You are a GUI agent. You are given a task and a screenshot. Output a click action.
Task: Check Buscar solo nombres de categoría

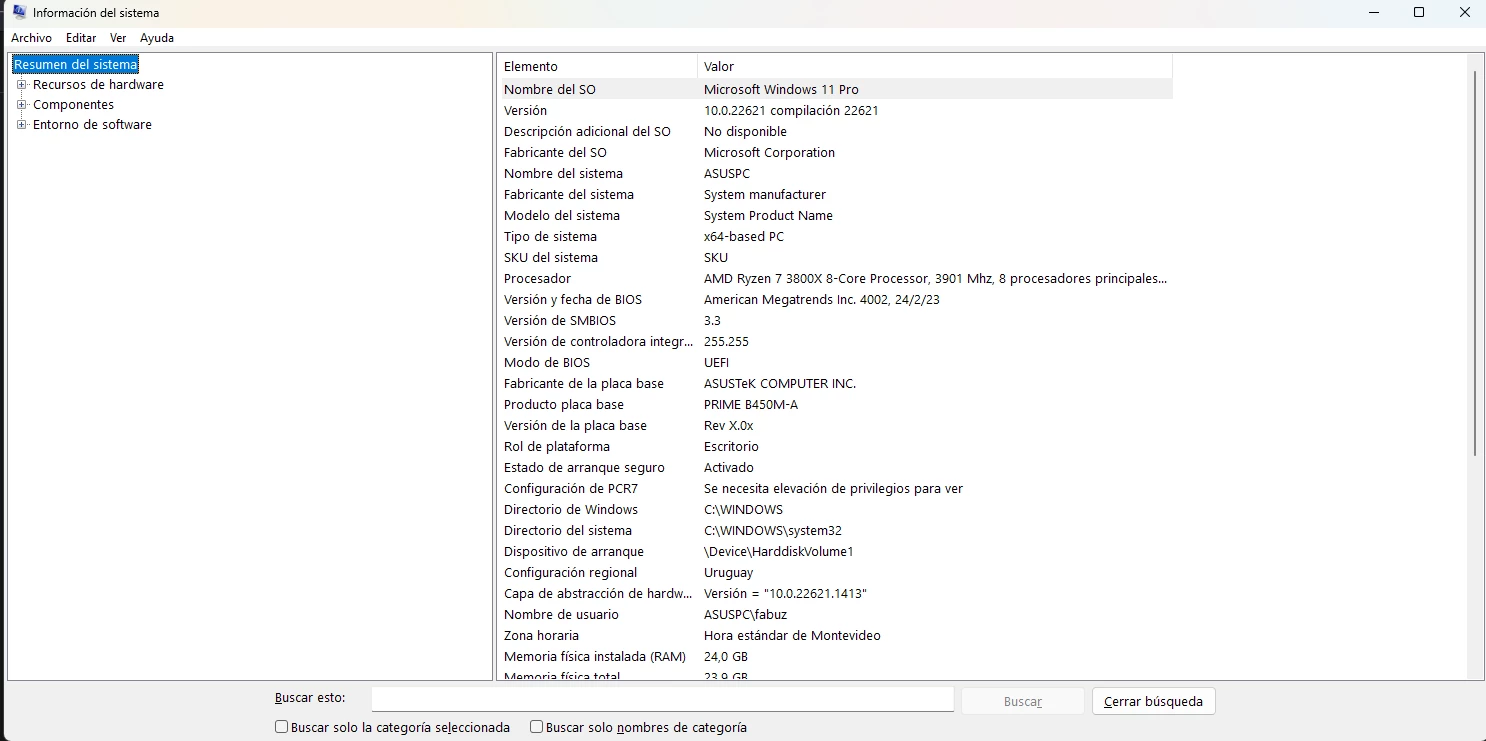(x=537, y=728)
